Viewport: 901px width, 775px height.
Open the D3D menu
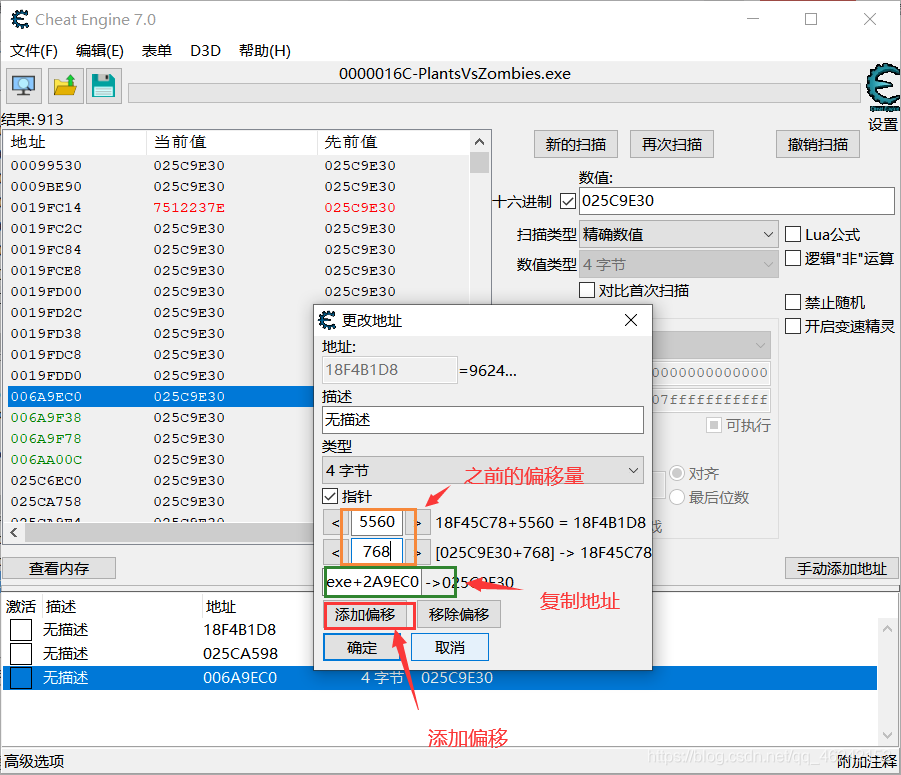coord(206,51)
